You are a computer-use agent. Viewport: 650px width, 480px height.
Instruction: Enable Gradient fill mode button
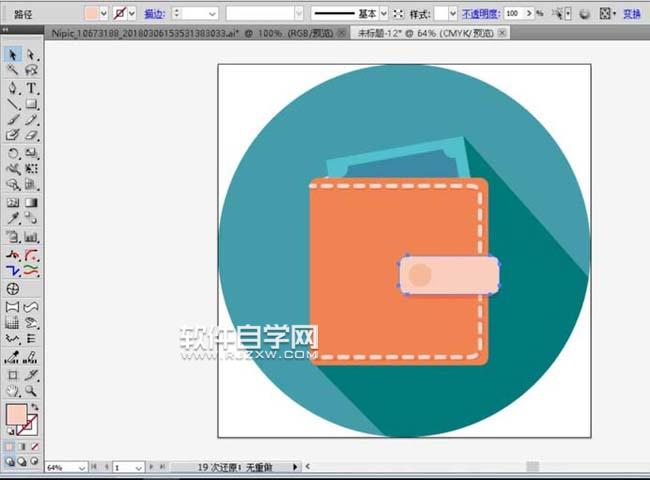[22, 447]
